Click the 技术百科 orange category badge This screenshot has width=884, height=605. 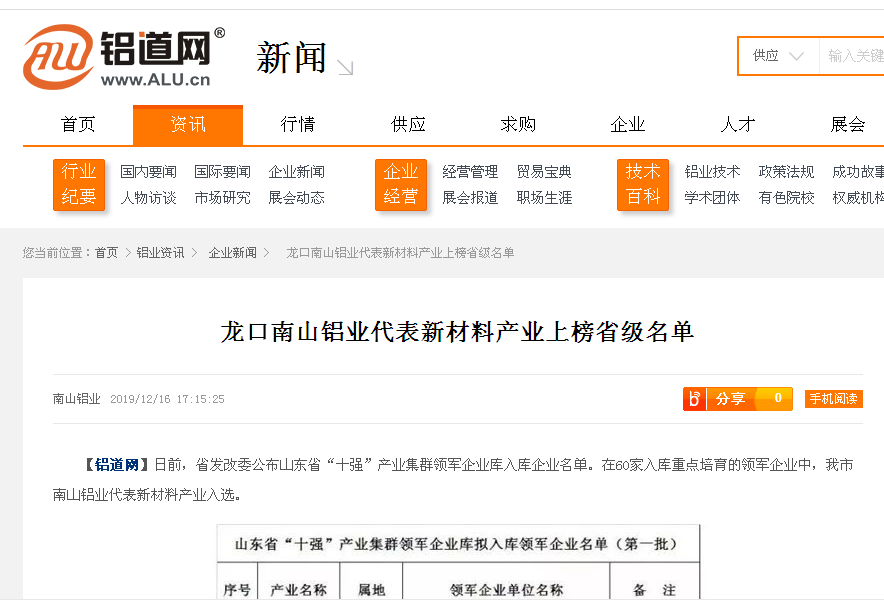pos(643,185)
